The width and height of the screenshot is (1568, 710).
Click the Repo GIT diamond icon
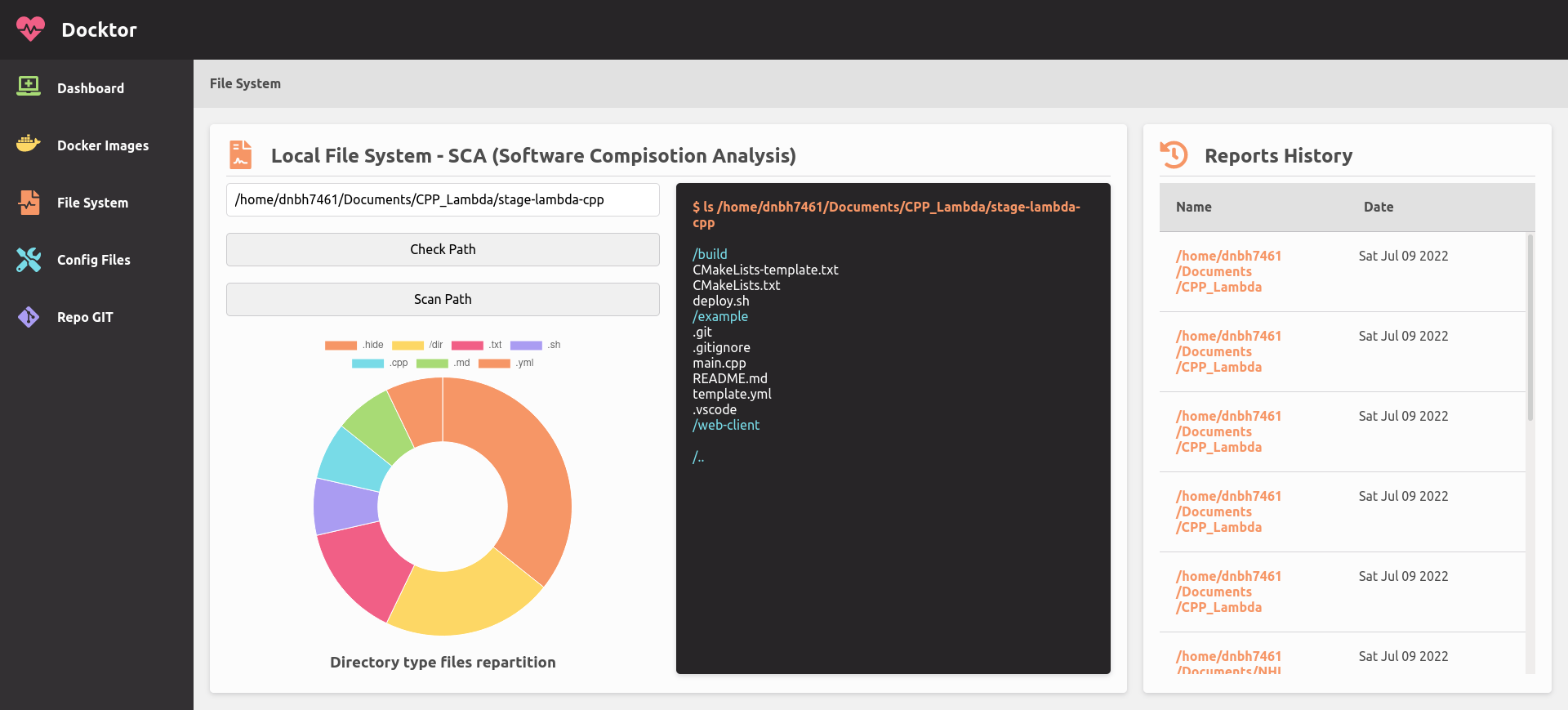tap(29, 317)
